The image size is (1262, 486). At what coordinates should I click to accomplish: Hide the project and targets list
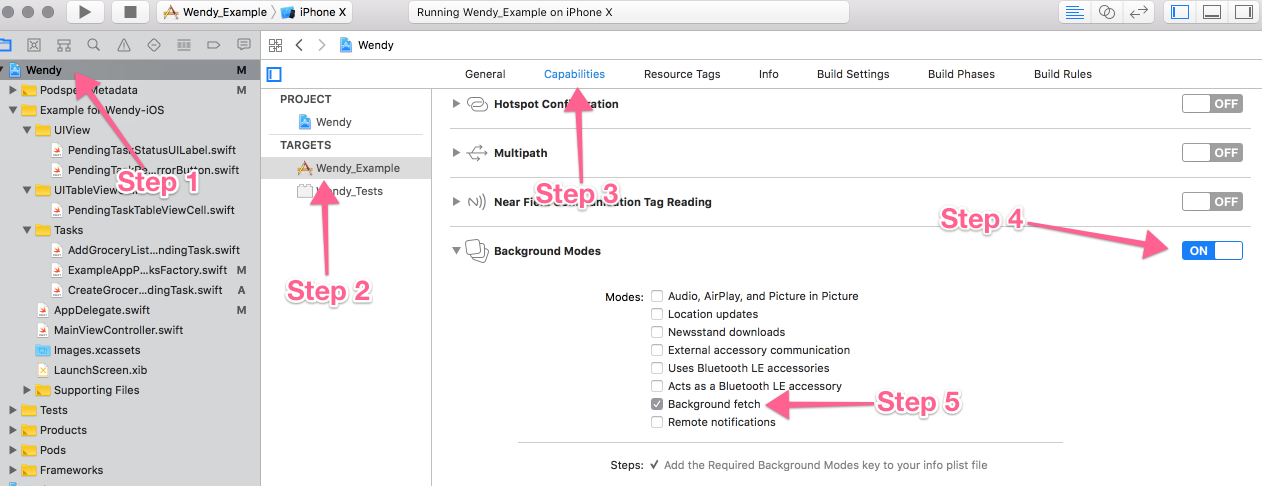click(x=275, y=74)
